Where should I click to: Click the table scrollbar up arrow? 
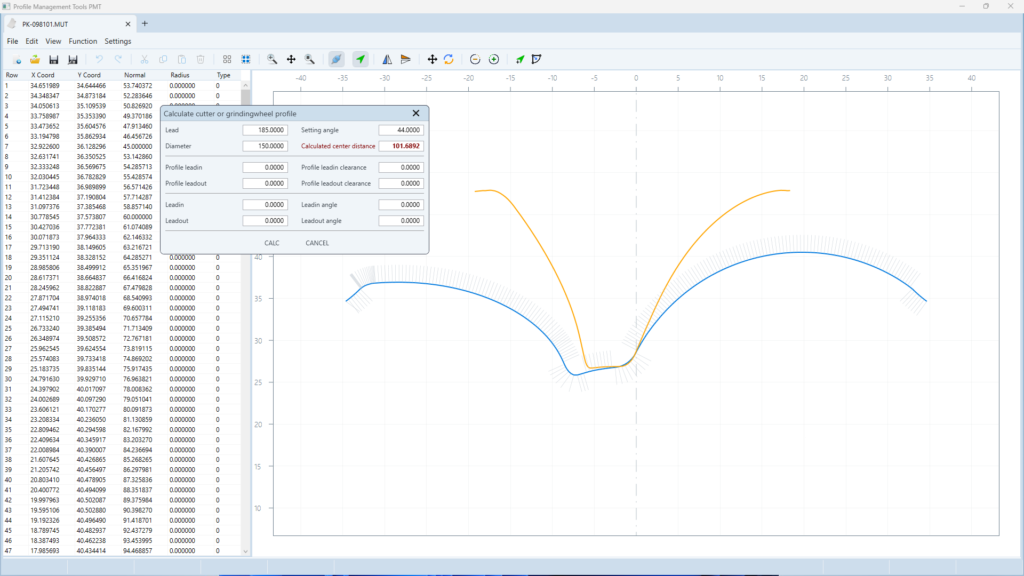tap(246, 85)
